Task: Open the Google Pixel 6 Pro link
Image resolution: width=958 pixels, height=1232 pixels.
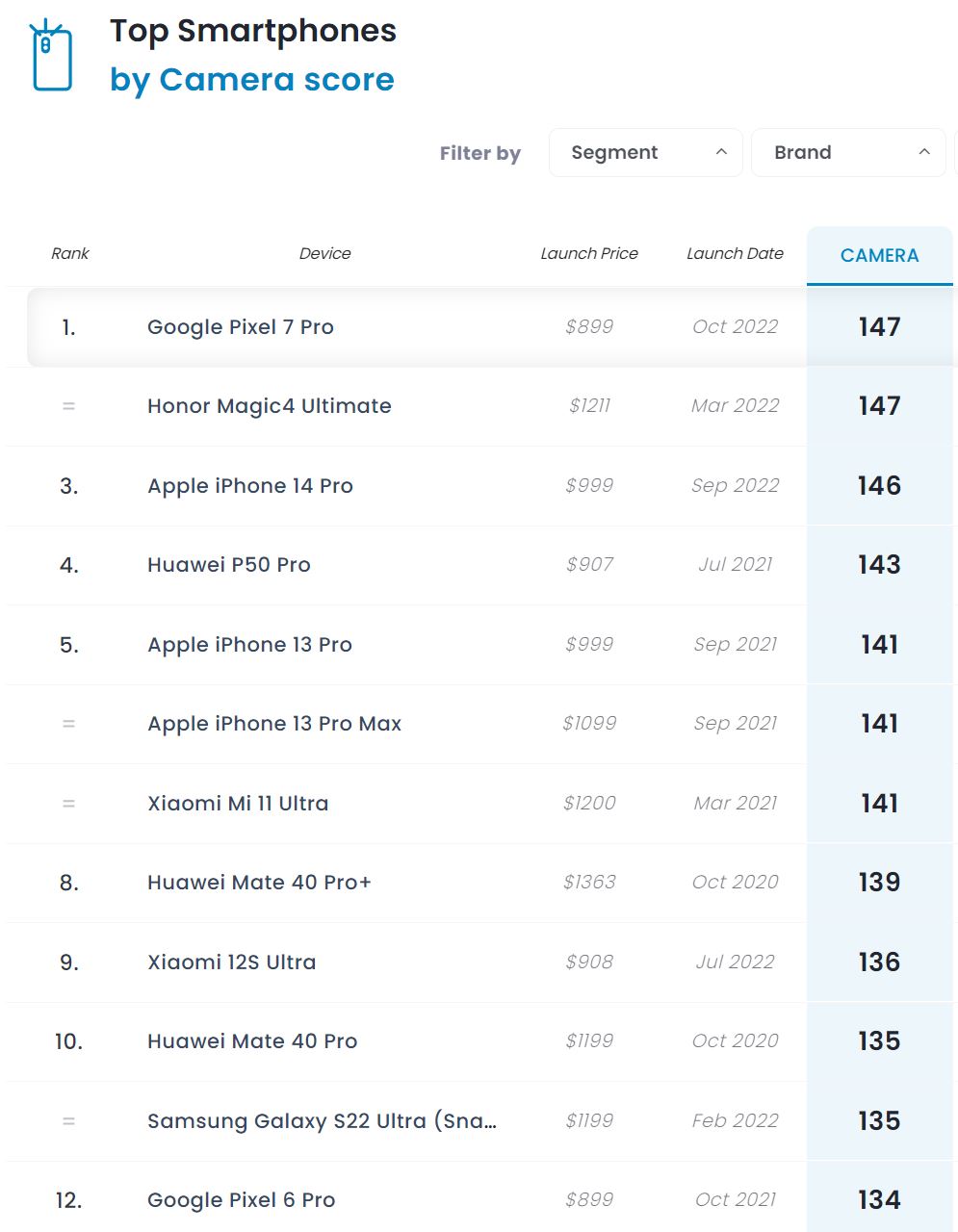Action: [241, 1200]
